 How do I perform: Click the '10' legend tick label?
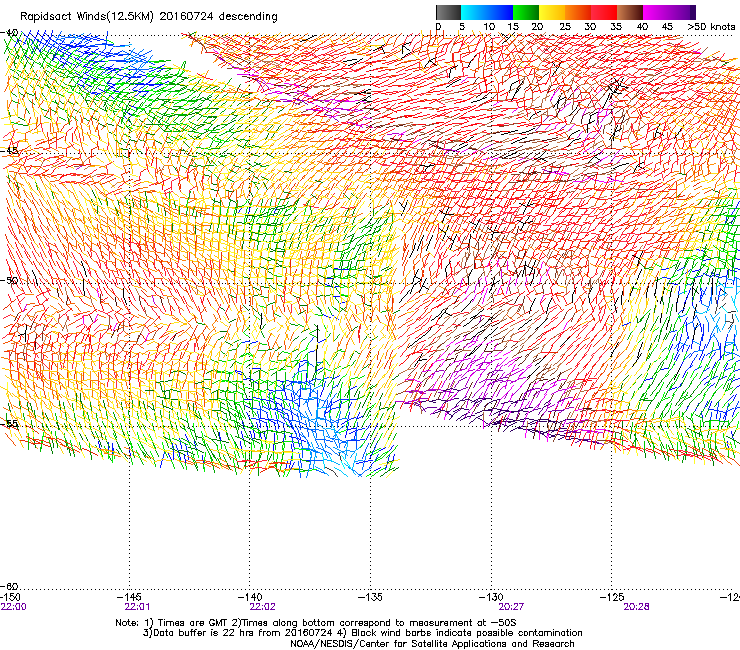489,26
